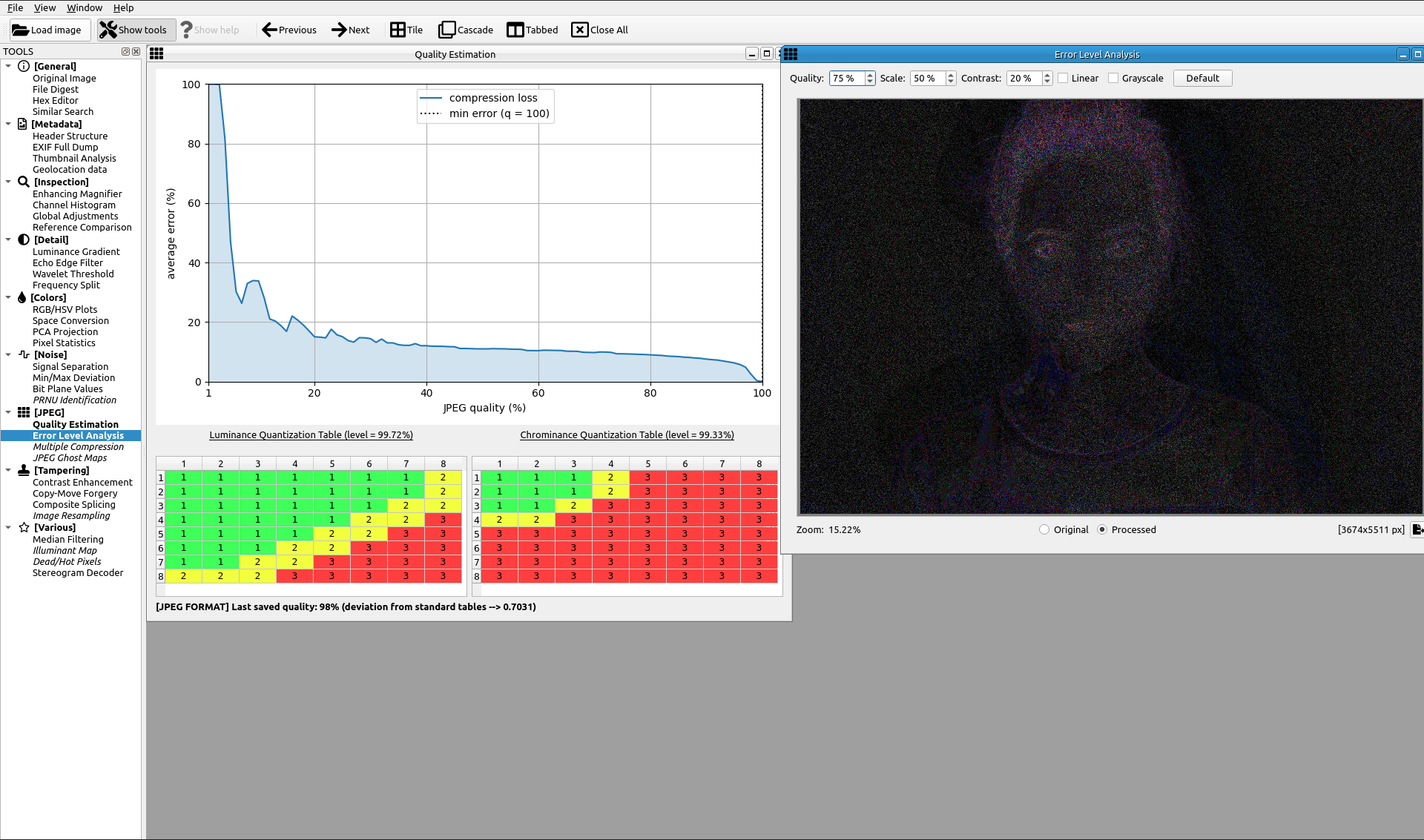Open the Window menu

(x=85, y=7)
